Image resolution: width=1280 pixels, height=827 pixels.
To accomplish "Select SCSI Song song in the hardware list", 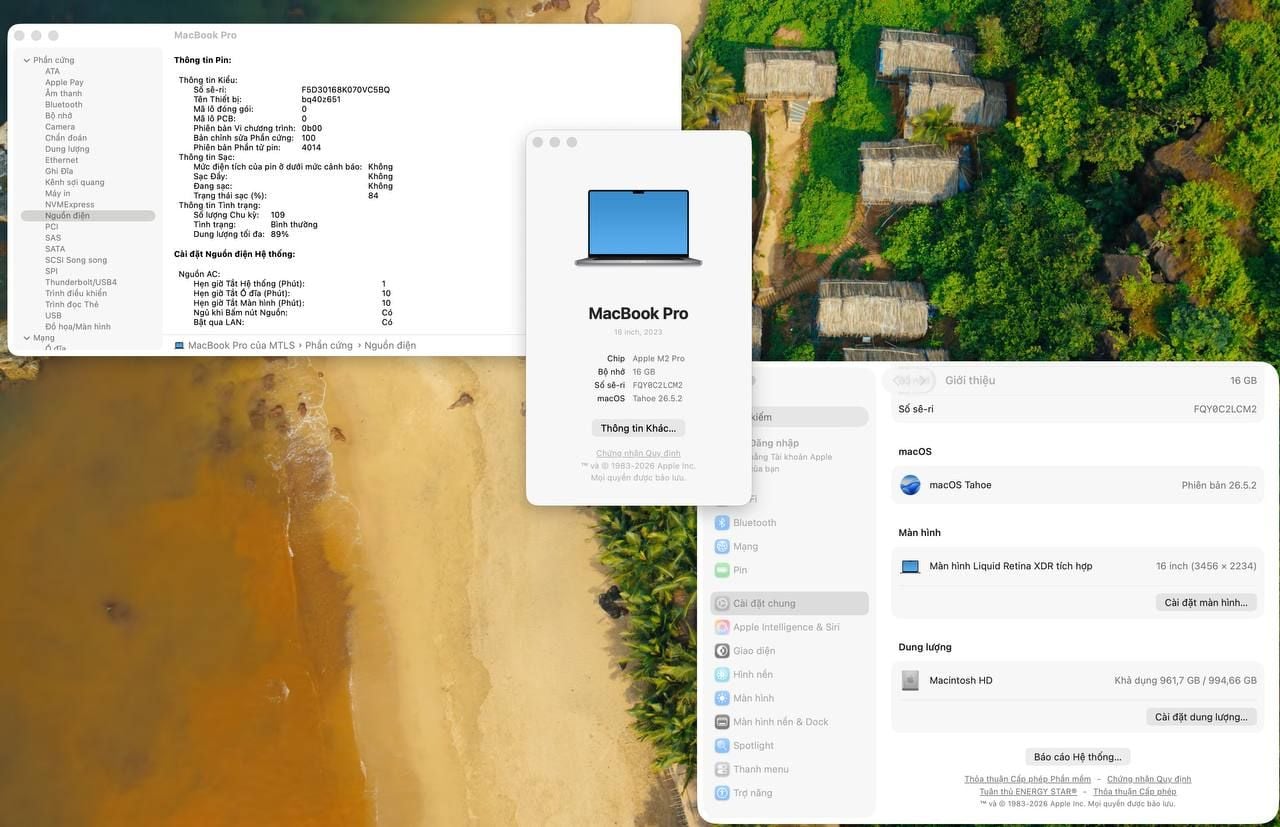I will 76,260.
